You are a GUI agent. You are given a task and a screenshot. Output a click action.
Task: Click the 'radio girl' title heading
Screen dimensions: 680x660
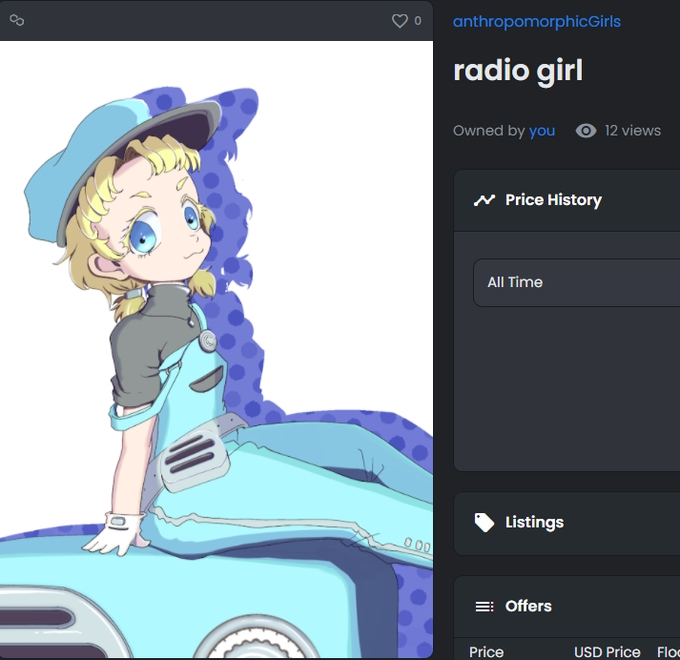pos(518,71)
